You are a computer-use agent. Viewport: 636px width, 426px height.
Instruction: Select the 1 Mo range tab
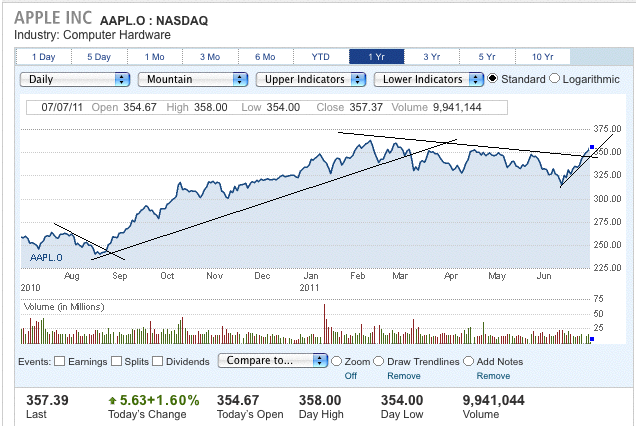155,57
